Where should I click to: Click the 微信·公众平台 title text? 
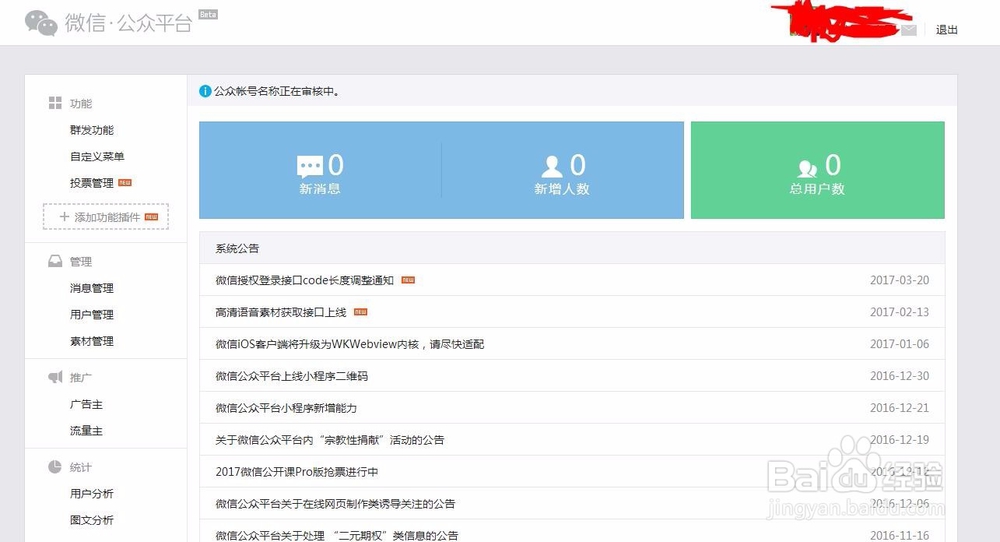tap(128, 23)
